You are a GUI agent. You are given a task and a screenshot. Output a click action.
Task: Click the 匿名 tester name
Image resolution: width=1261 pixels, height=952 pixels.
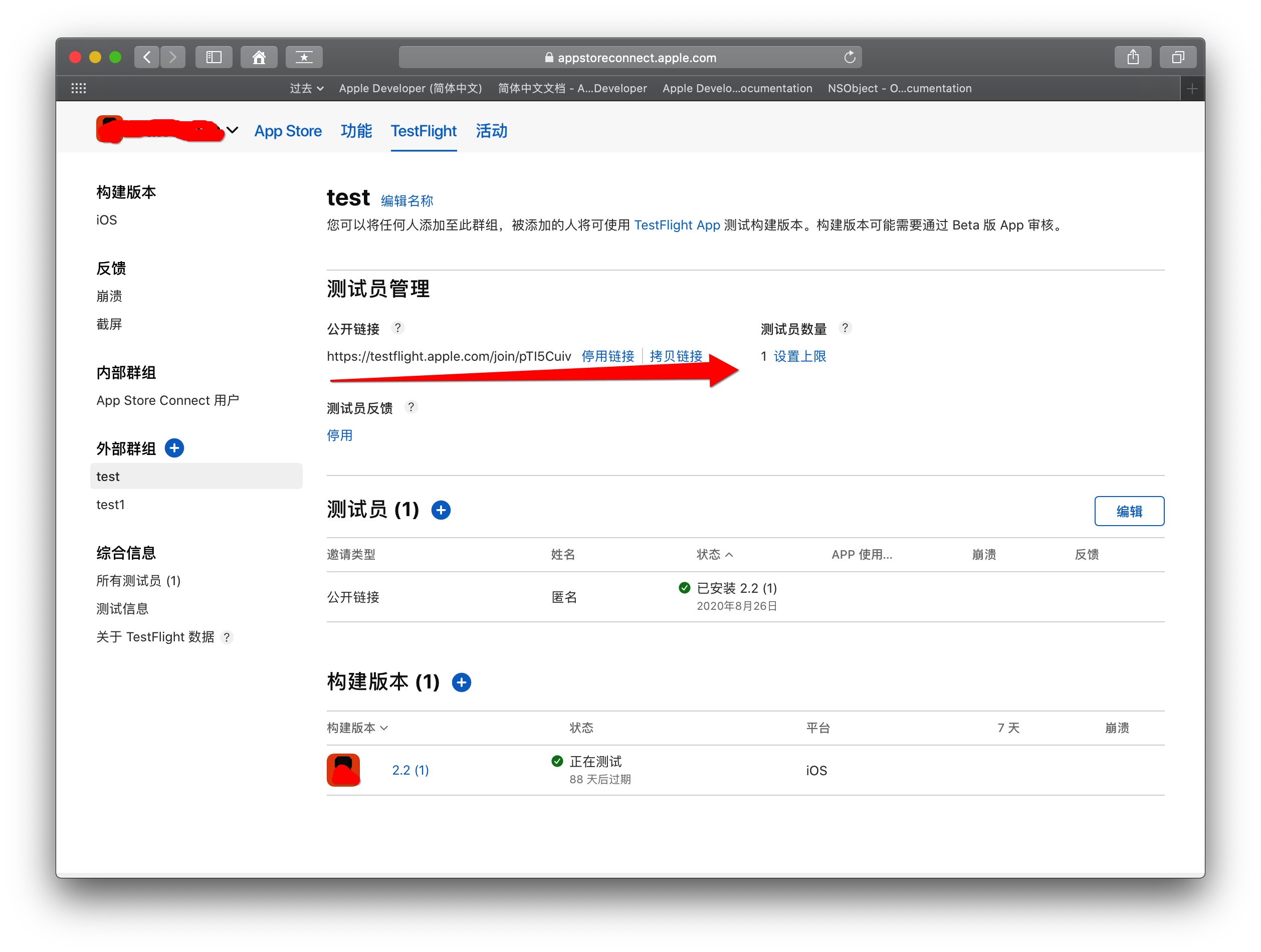pos(564,597)
